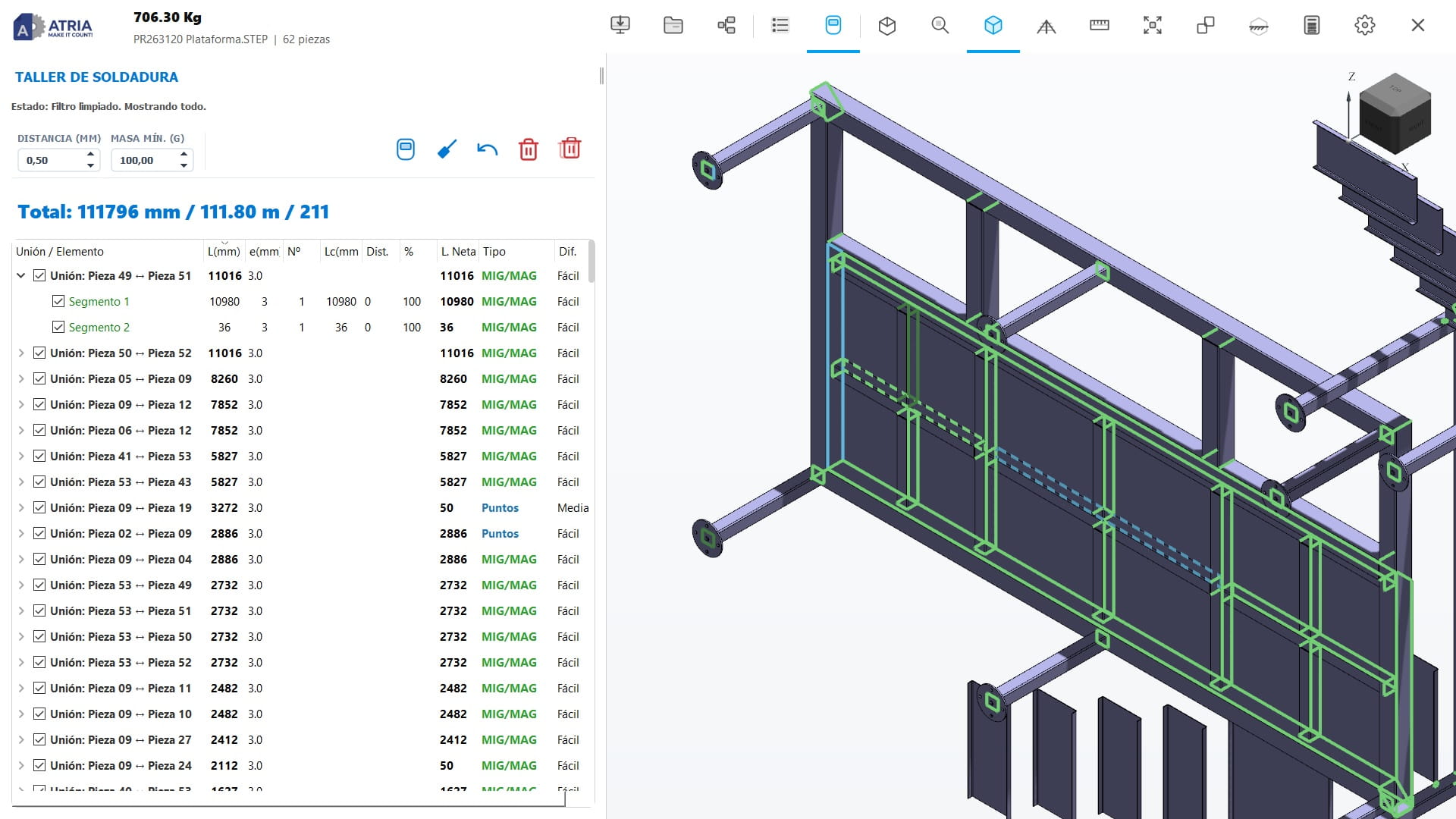The height and width of the screenshot is (819, 1456).
Task: Click the blue brush clean-filter icon
Action: point(447,149)
